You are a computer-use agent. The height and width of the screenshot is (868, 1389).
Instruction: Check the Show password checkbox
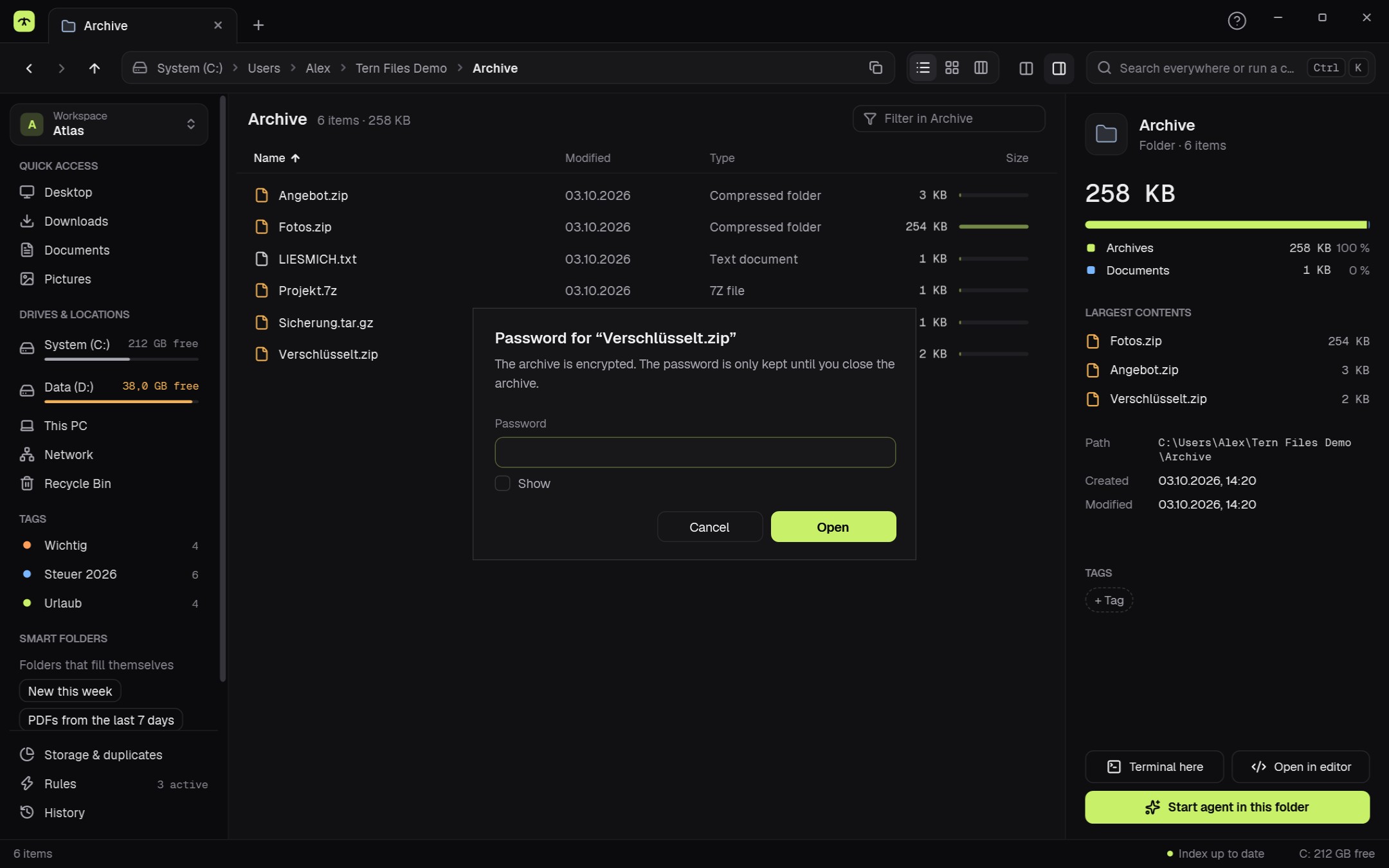(x=502, y=484)
